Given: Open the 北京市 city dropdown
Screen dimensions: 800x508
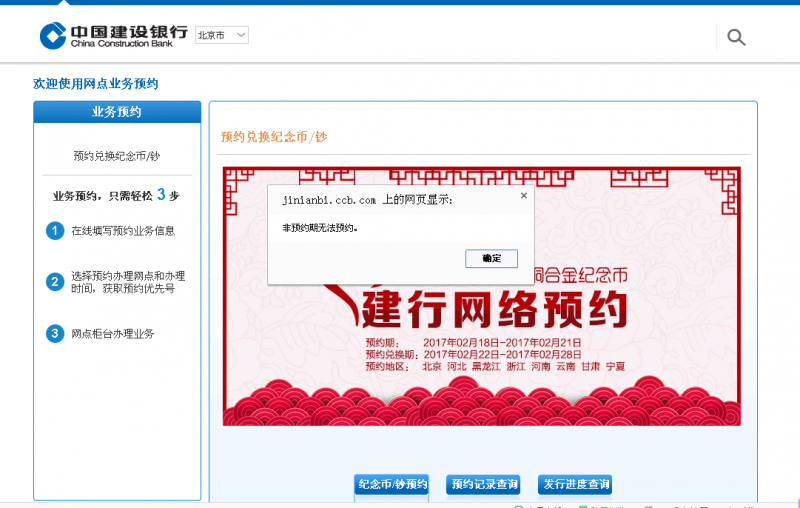Looking at the screenshot, I should [x=221, y=35].
